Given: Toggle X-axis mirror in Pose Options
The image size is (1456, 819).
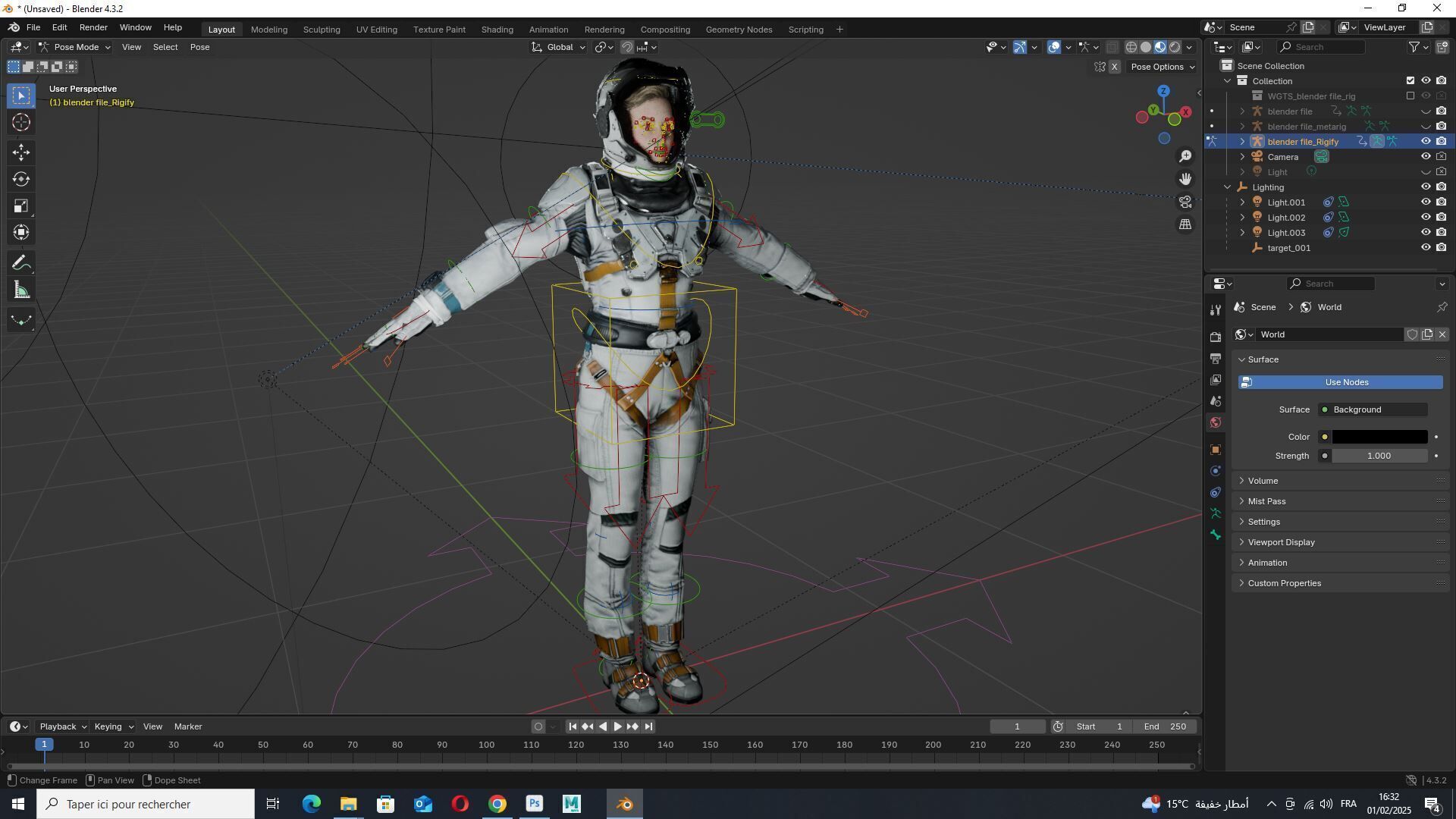Looking at the screenshot, I should 1114,67.
